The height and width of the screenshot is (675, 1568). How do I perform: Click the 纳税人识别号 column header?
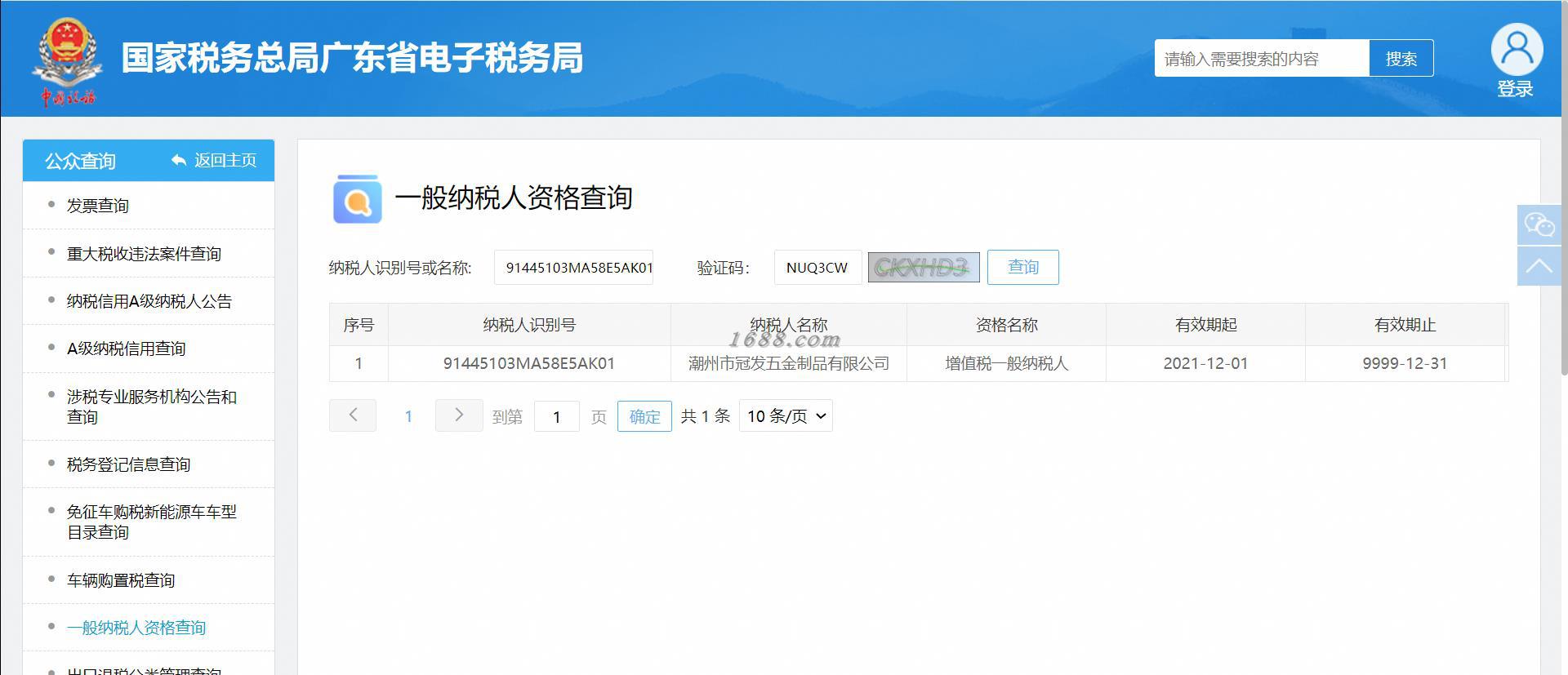529,325
